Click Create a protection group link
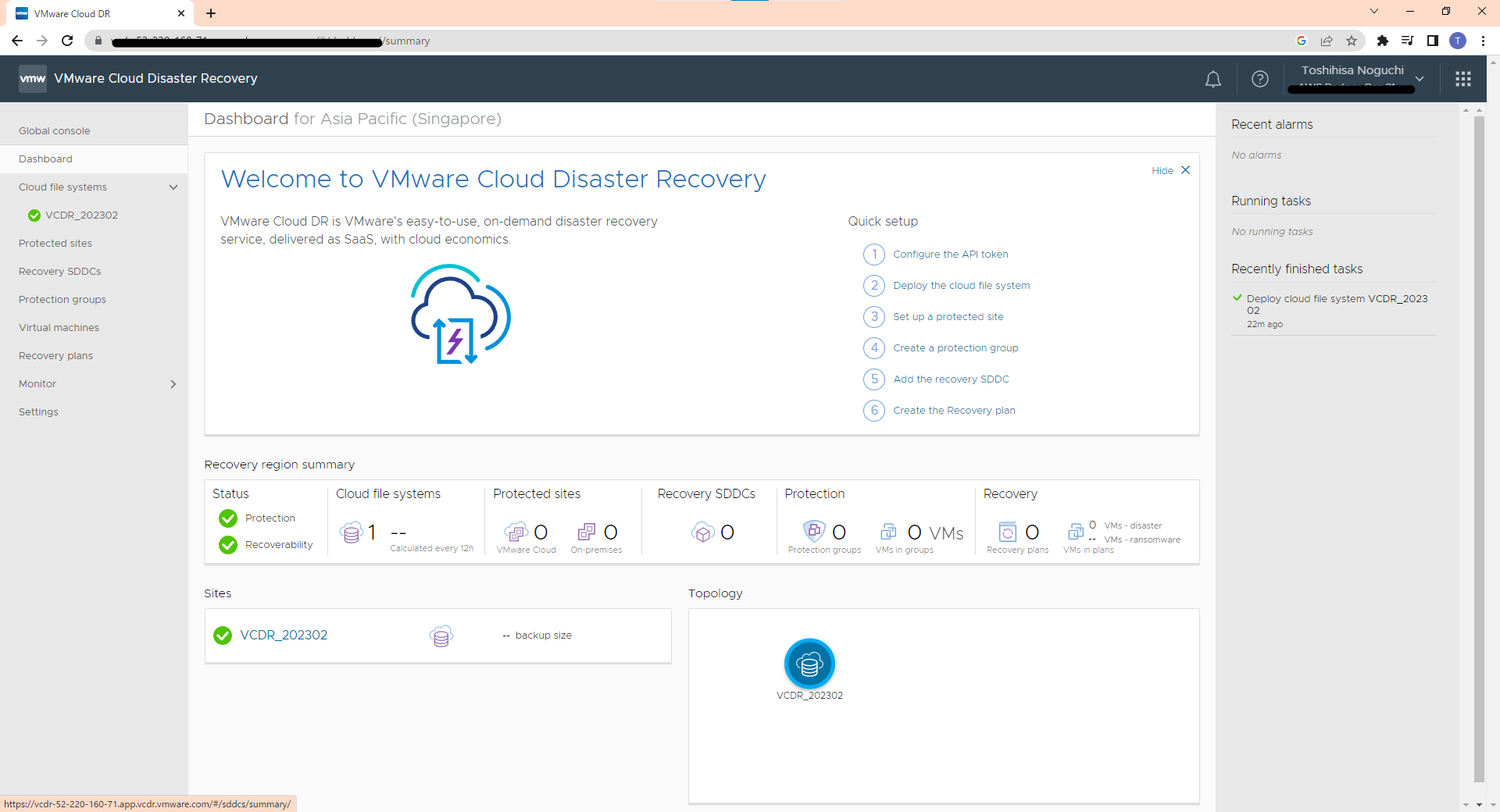Image resolution: width=1500 pixels, height=812 pixels. tap(955, 348)
